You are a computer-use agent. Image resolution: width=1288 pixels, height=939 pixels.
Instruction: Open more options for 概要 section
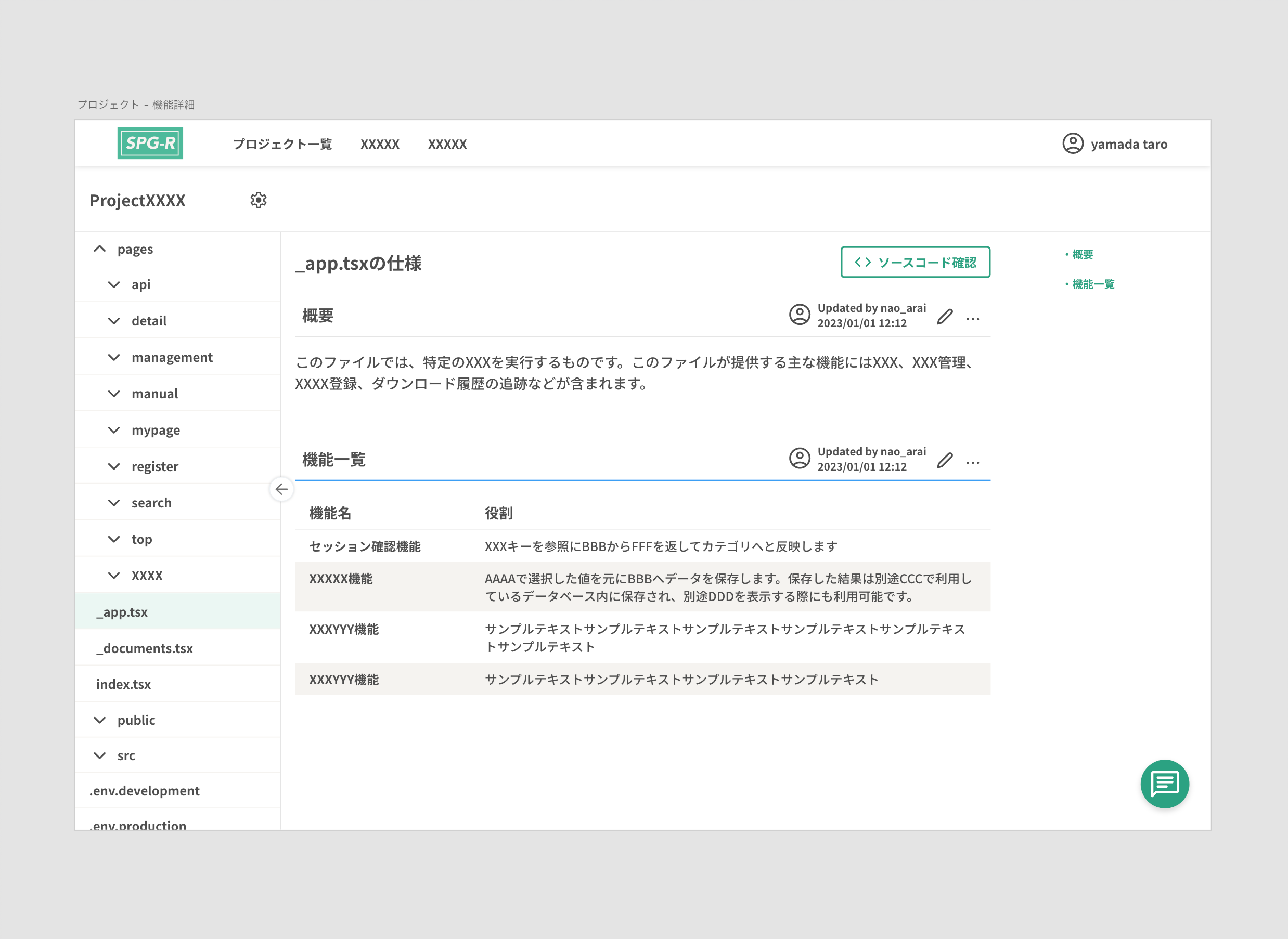(x=973, y=319)
